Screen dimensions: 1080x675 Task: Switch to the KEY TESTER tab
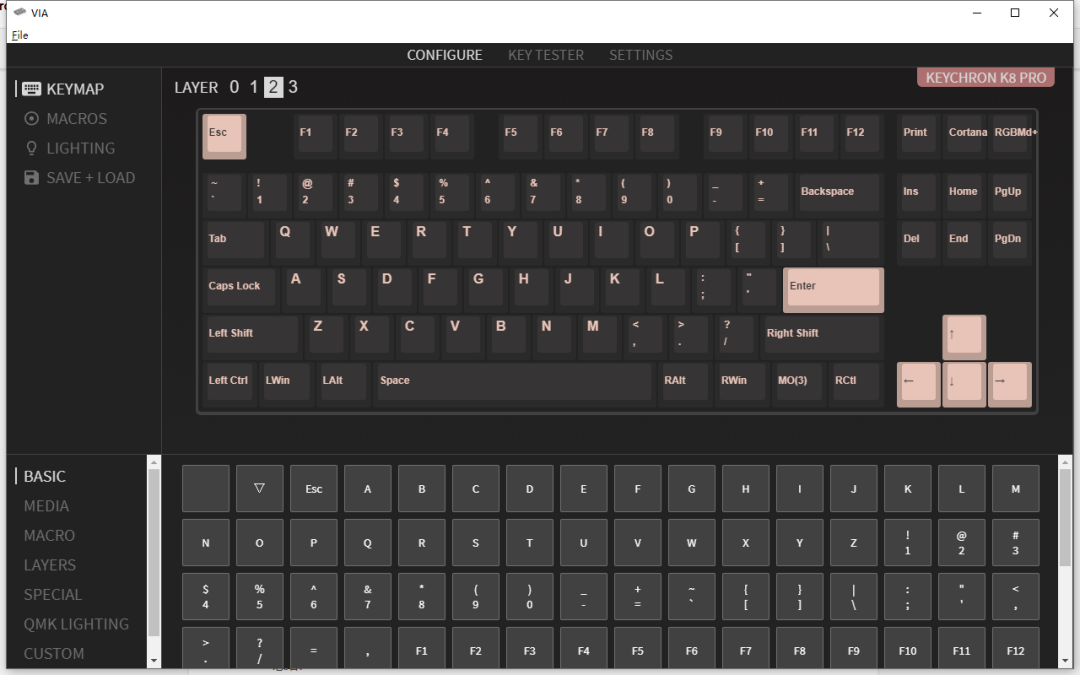pos(546,55)
